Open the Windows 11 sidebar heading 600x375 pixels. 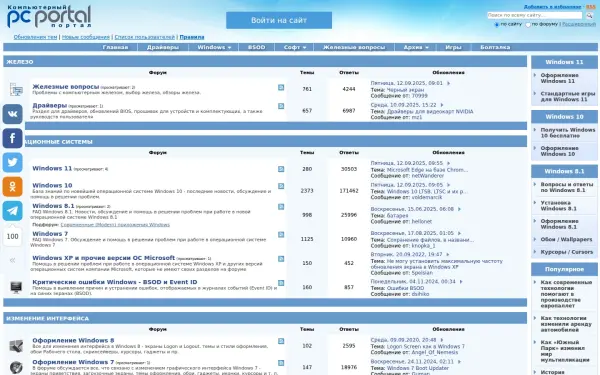click(x=564, y=62)
